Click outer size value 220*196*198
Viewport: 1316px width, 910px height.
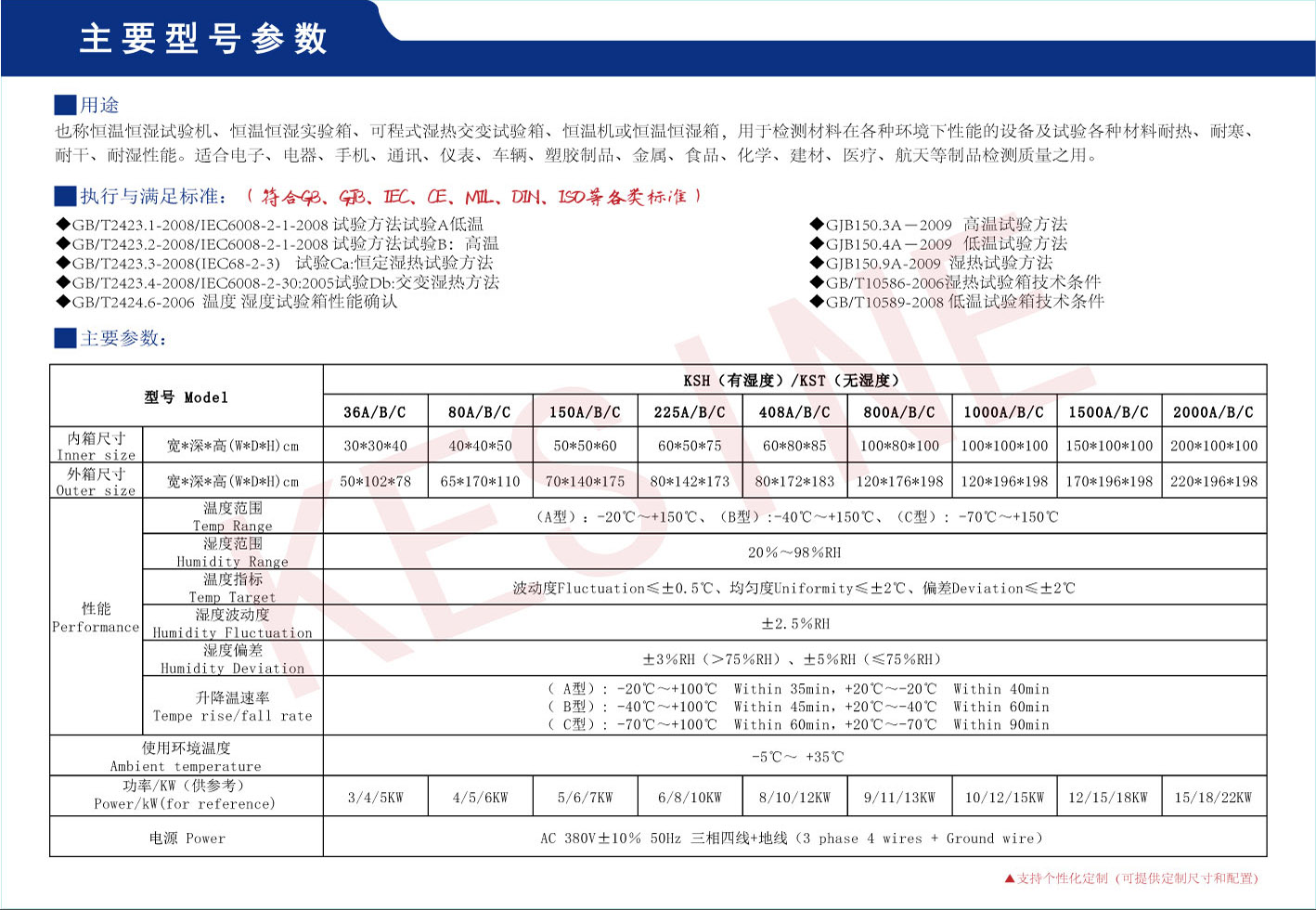click(x=1214, y=481)
